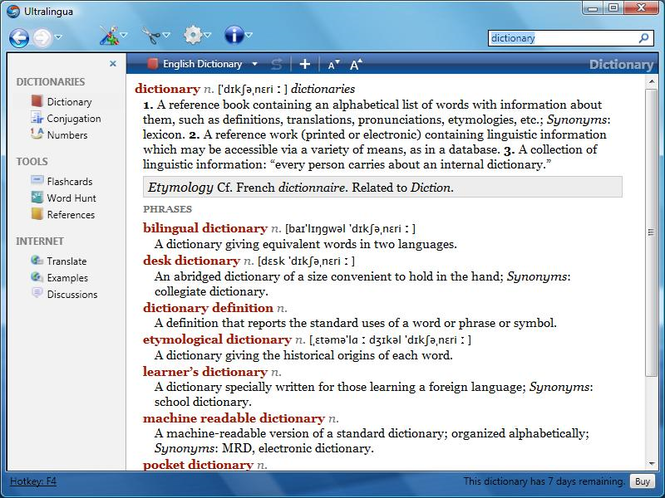Click the magnifying glass search icon

[644, 38]
